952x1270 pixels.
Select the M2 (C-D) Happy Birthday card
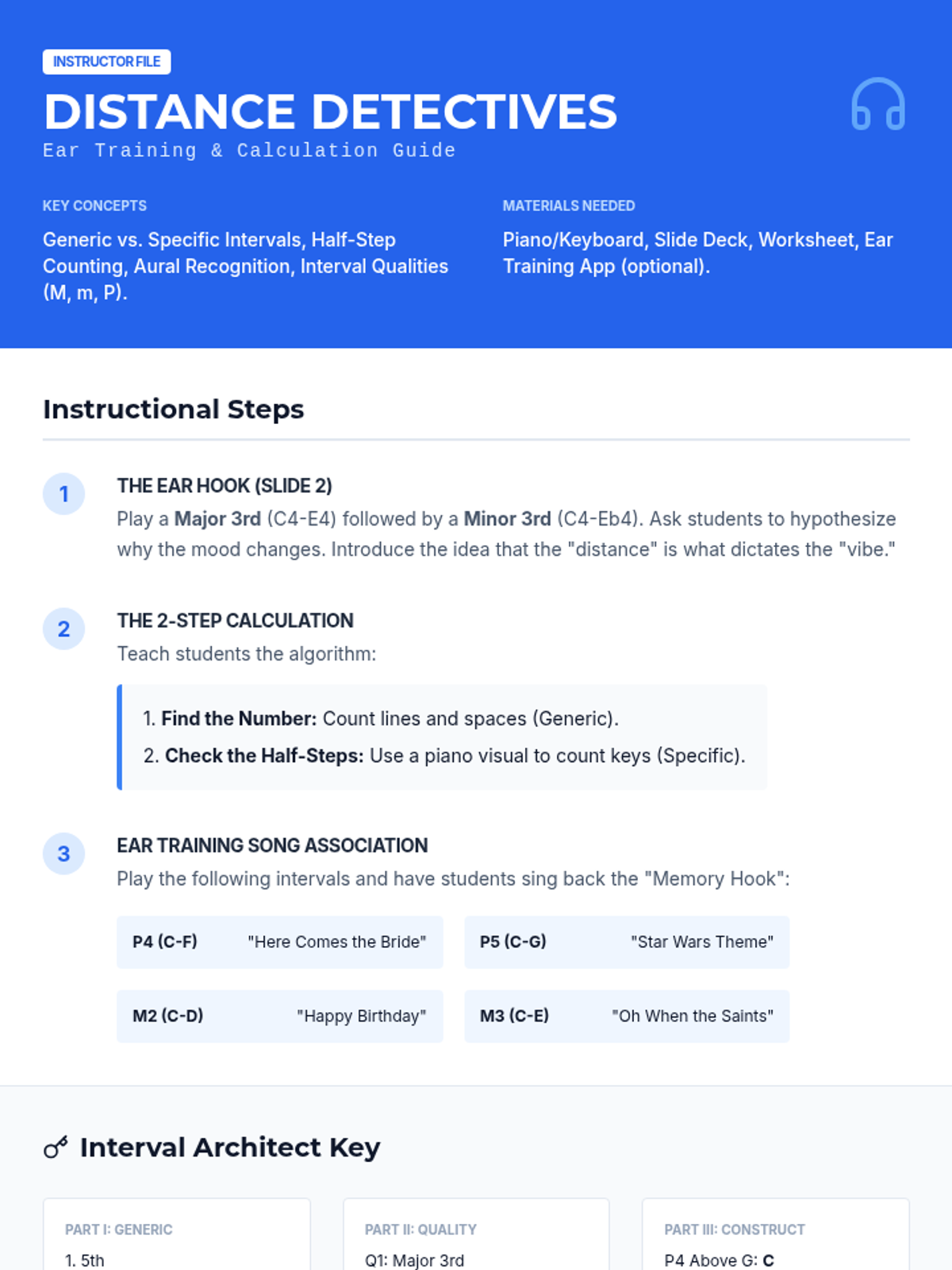tap(279, 1016)
